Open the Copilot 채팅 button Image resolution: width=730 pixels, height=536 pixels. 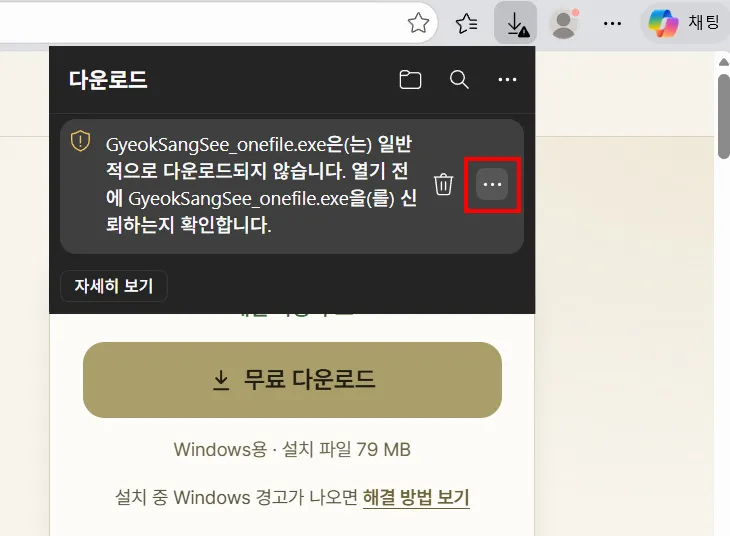(685, 23)
